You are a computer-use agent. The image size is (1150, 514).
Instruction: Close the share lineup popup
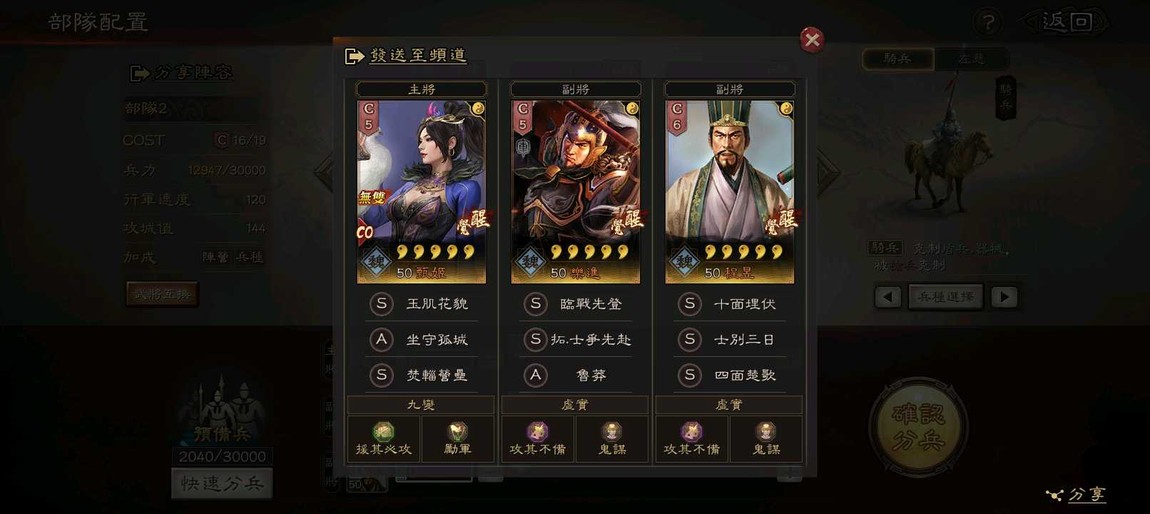click(x=812, y=40)
